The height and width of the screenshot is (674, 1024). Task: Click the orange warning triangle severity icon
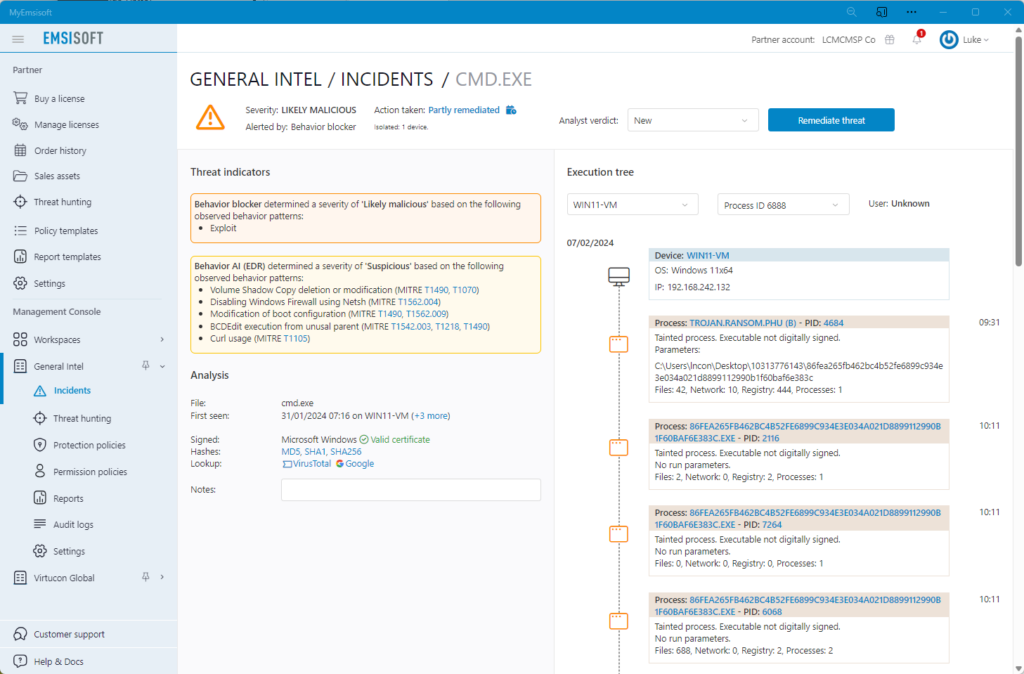point(210,118)
